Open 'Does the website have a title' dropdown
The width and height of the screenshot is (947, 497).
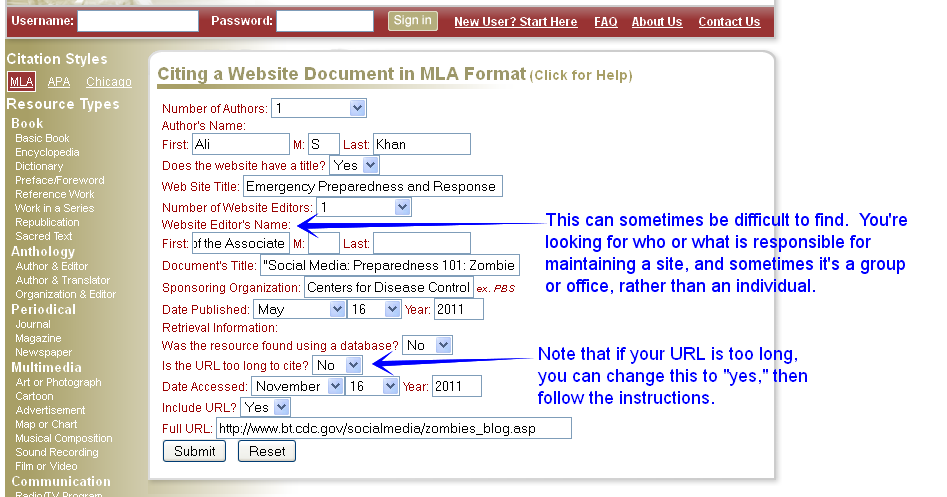(x=354, y=165)
